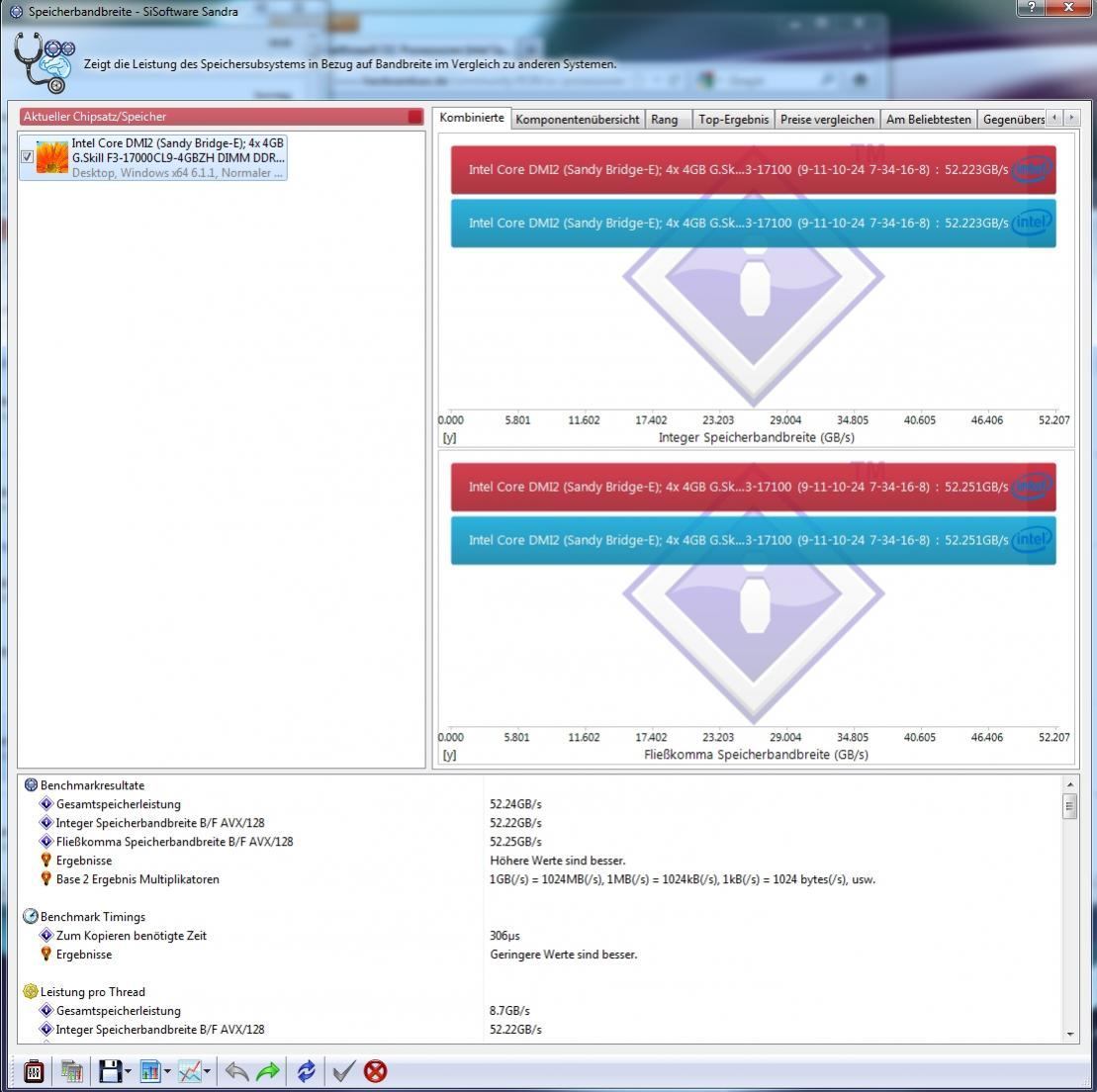Open the Rang tab
This screenshot has height=1092, width=1097.
[668, 120]
